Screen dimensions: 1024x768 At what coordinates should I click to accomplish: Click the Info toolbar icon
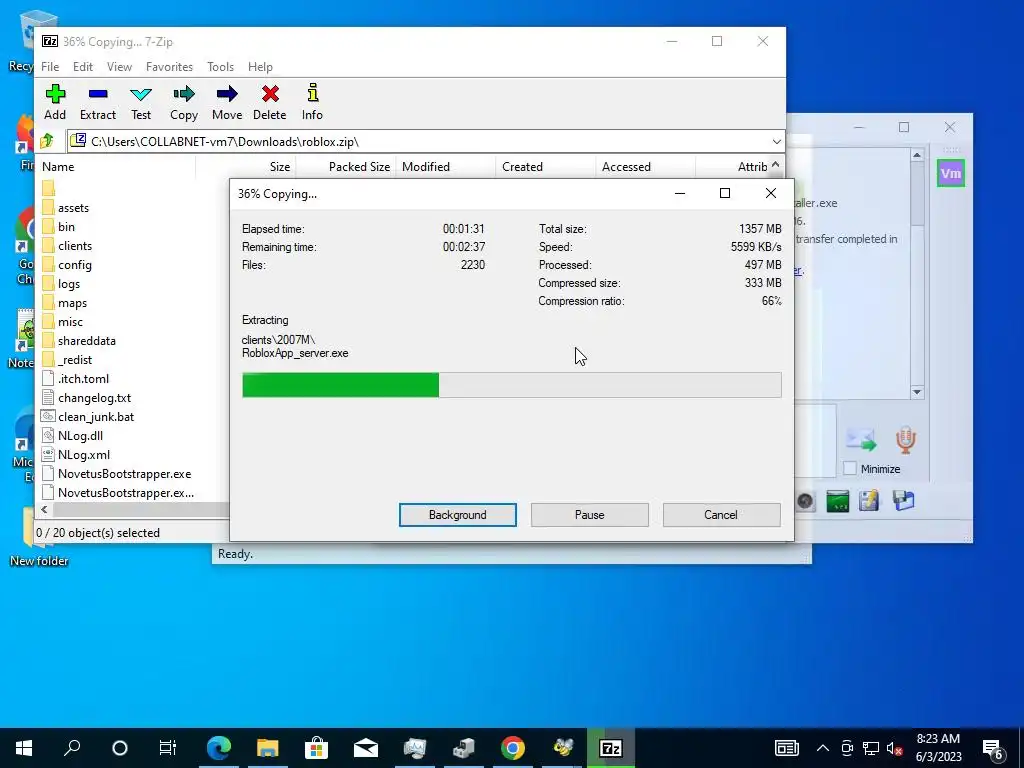click(x=312, y=102)
